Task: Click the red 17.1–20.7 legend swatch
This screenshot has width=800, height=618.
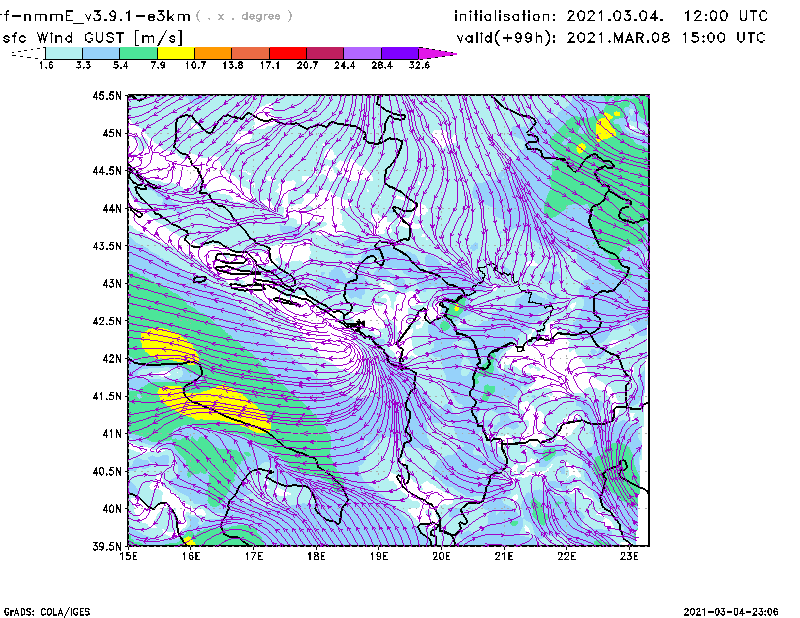Action: [288, 53]
